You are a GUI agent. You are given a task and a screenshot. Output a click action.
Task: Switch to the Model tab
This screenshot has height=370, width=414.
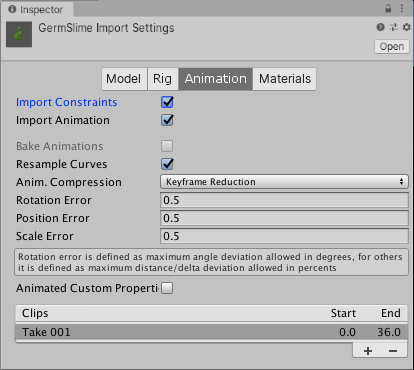click(124, 79)
